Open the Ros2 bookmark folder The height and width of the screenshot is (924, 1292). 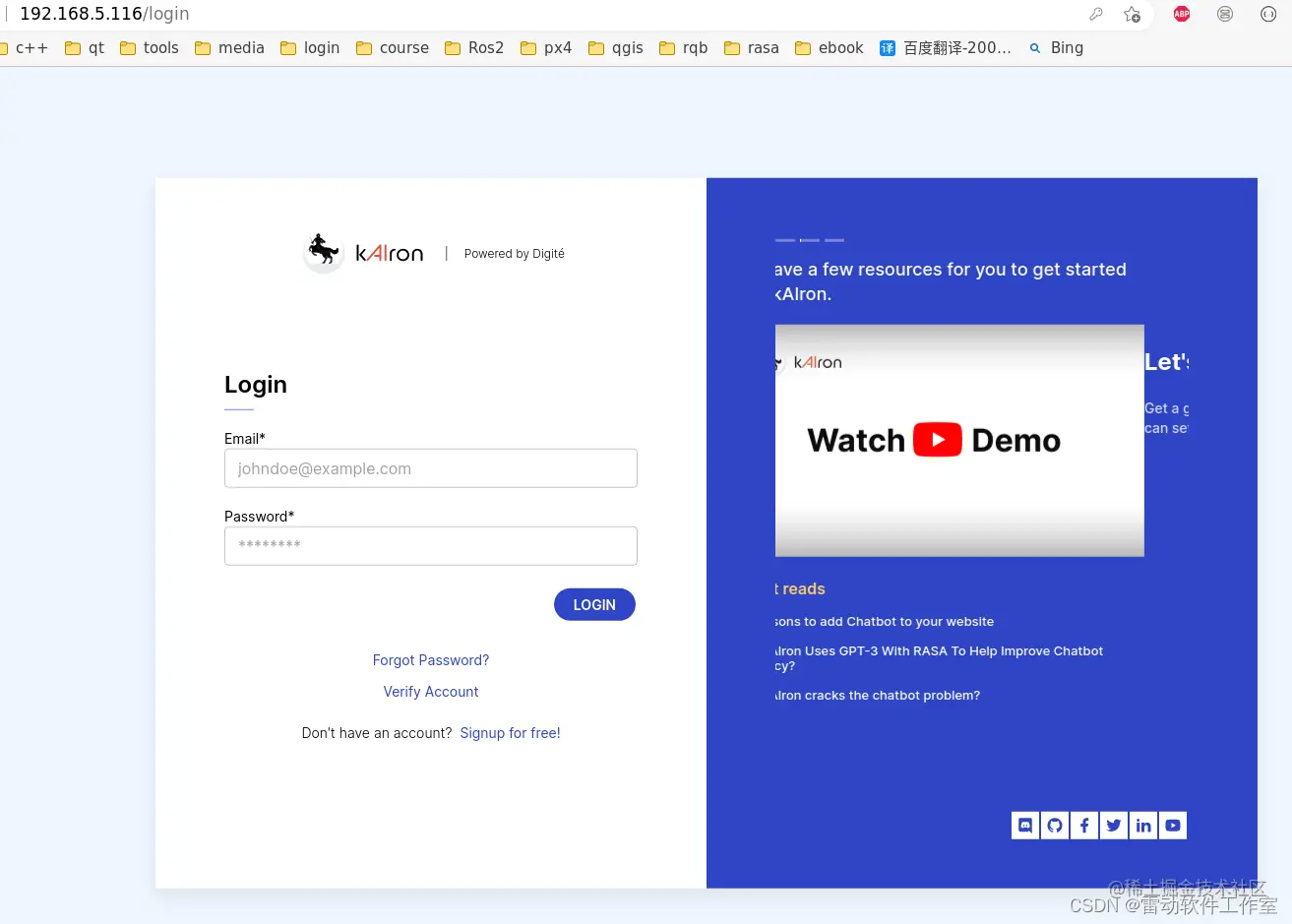point(474,47)
